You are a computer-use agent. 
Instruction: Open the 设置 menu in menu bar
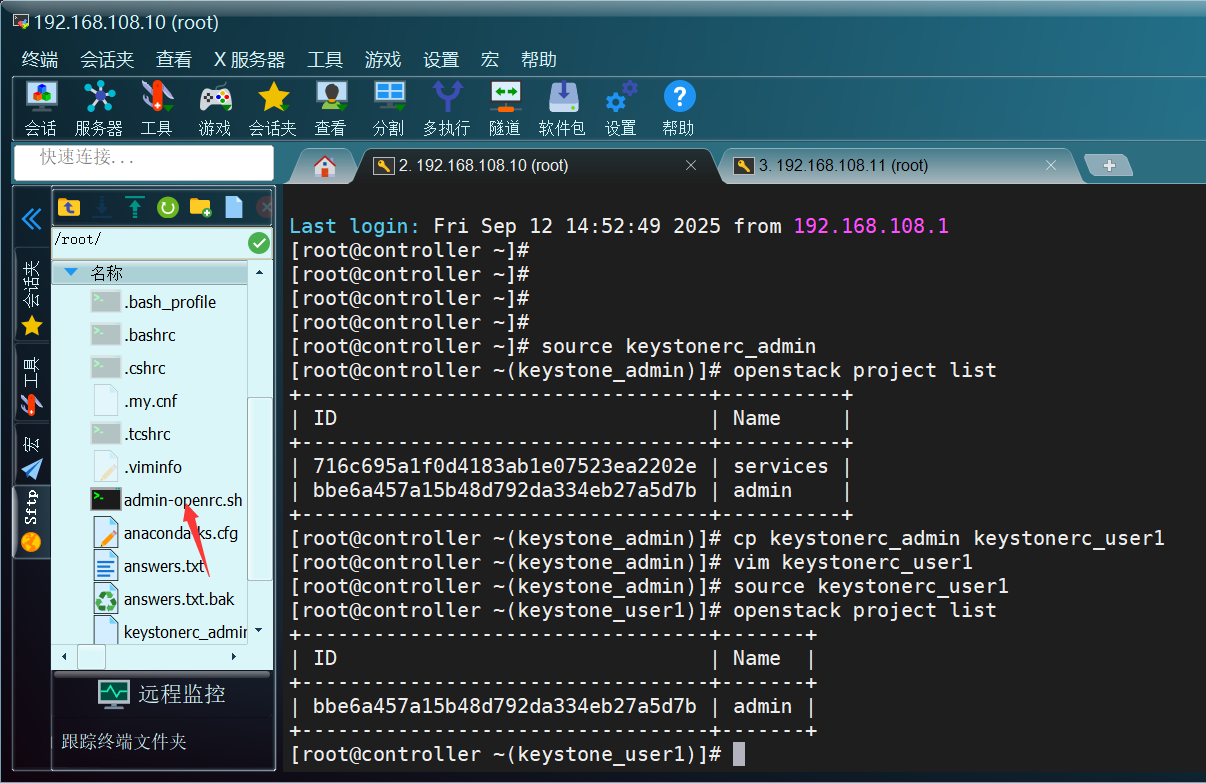(x=441, y=60)
